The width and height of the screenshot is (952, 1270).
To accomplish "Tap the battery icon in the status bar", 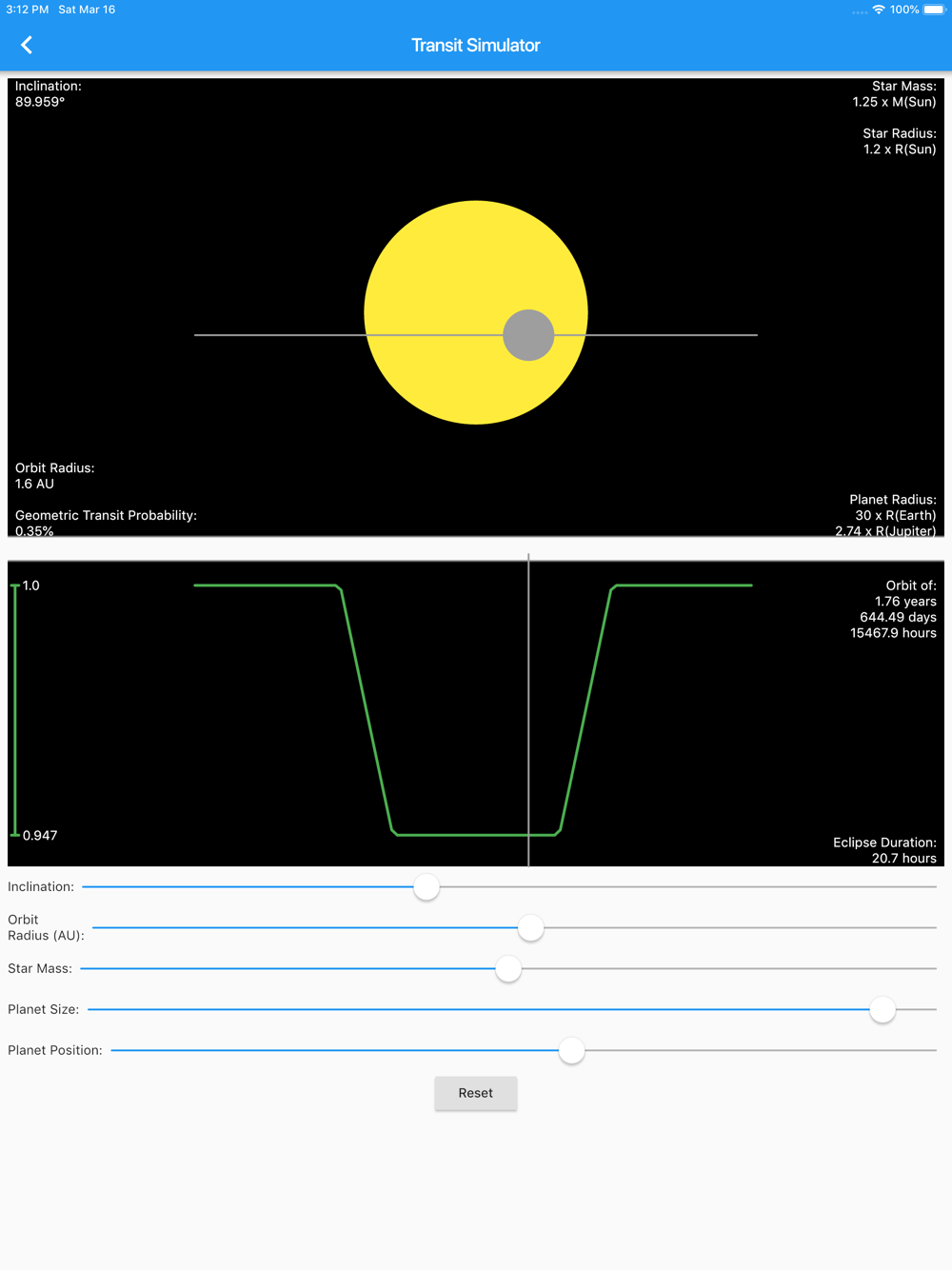I will pos(934,10).
